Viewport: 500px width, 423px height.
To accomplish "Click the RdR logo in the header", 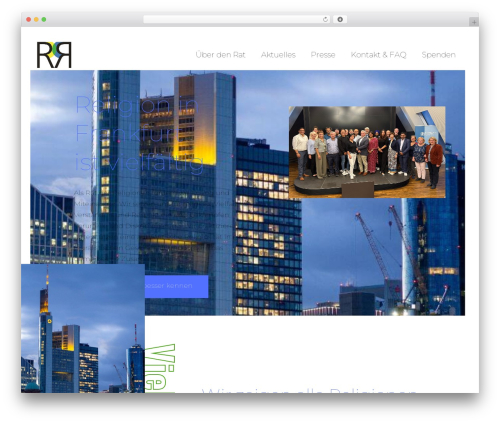I will pos(54,55).
